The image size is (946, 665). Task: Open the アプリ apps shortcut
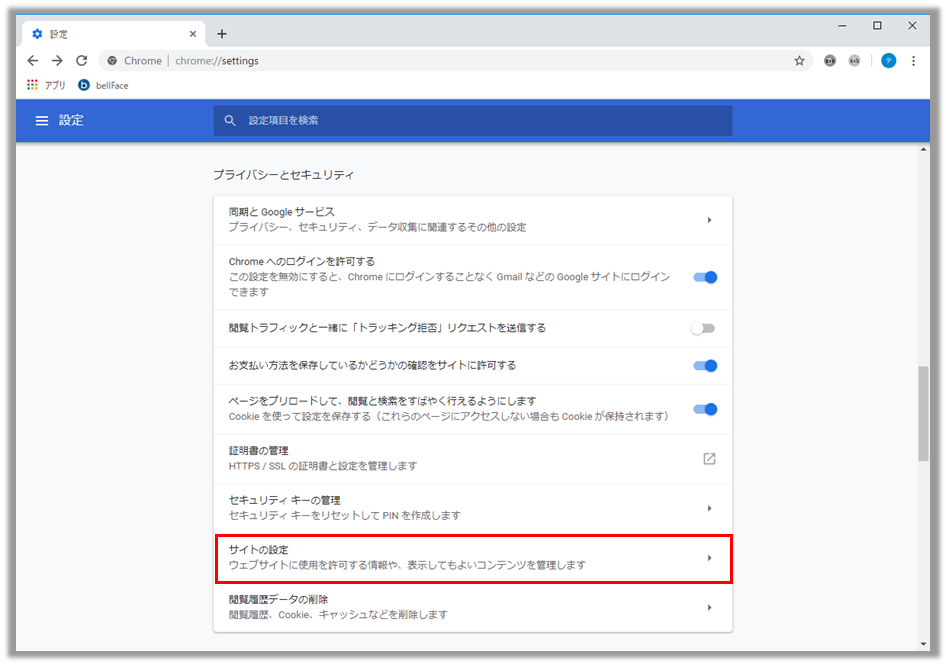[x=46, y=85]
